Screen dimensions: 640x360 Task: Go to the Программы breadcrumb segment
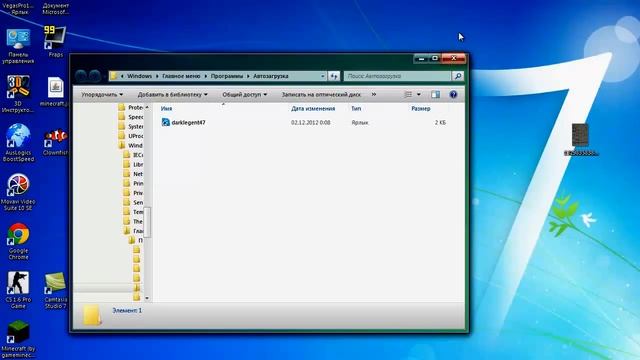[x=227, y=76]
